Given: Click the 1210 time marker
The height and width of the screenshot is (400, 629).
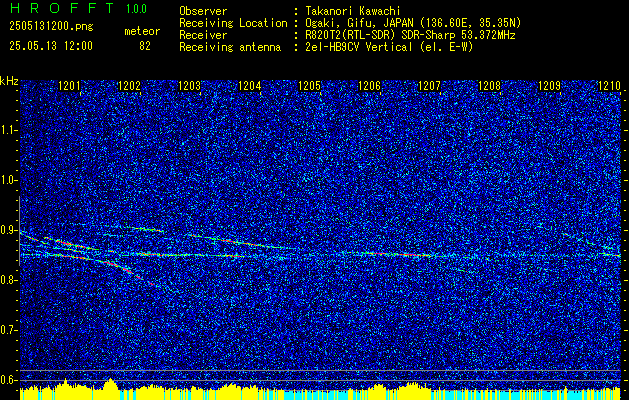Looking at the screenshot, I should click(609, 86).
